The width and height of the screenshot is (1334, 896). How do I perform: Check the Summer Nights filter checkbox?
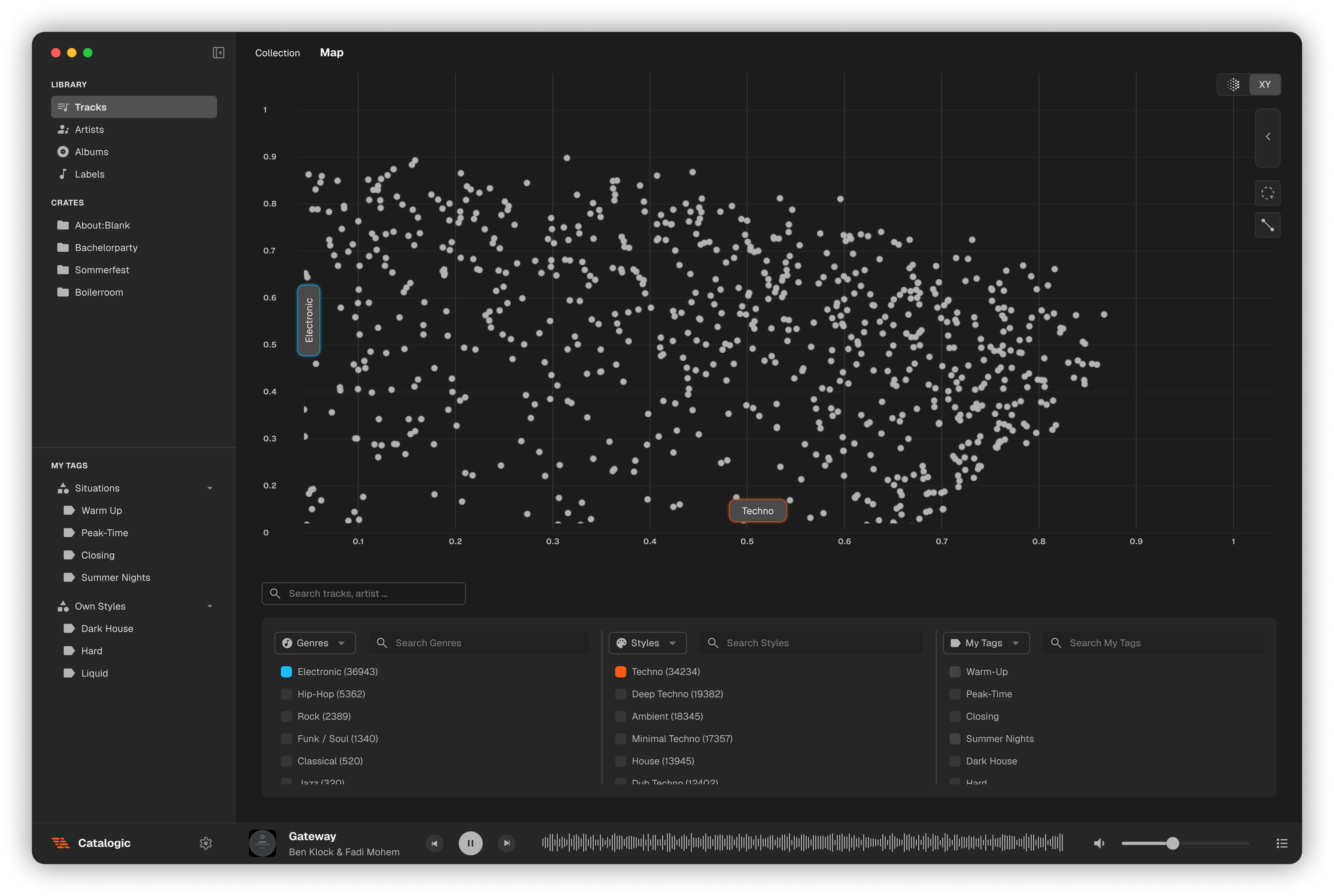955,739
